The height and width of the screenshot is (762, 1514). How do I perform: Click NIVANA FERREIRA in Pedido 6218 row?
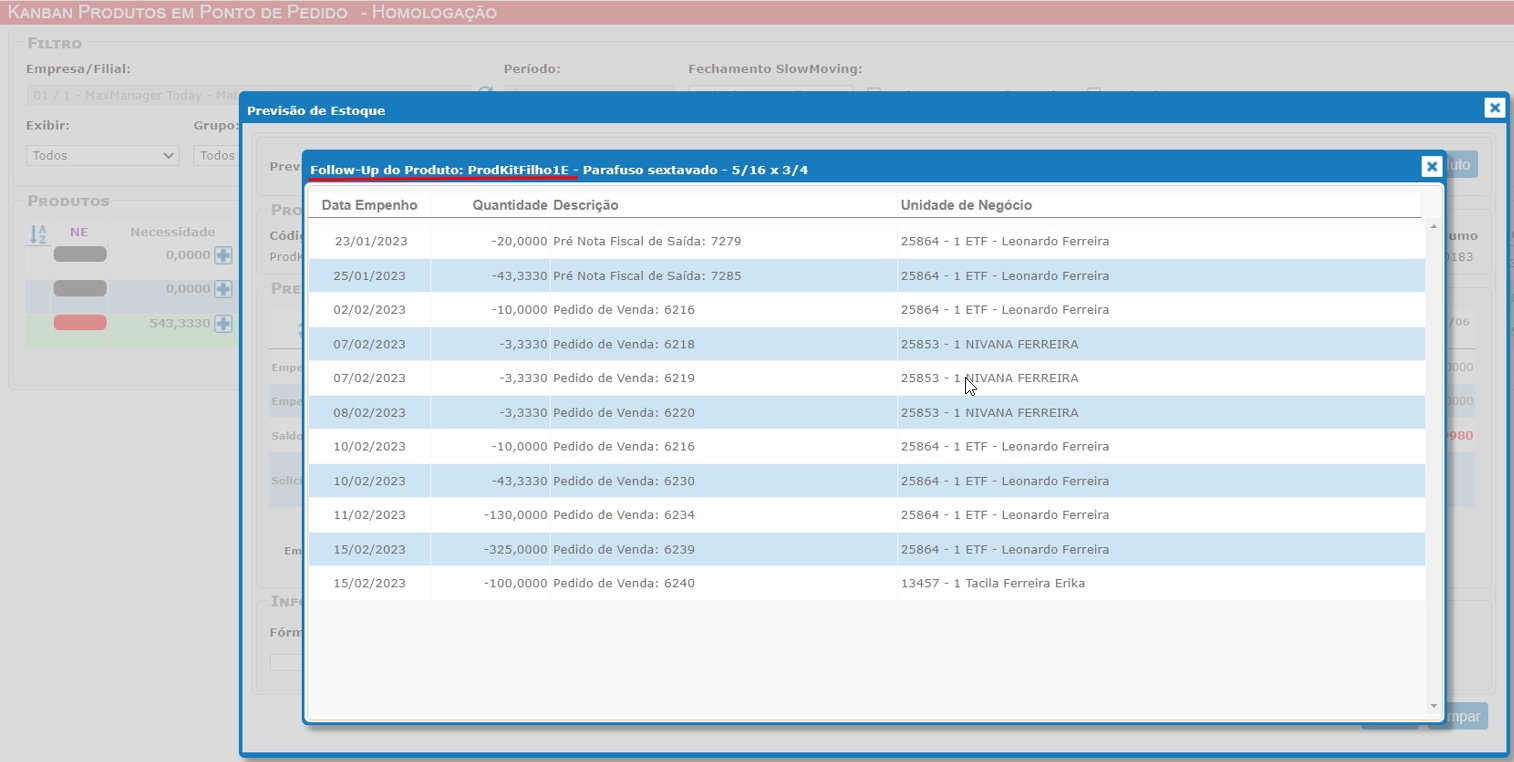1022,344
